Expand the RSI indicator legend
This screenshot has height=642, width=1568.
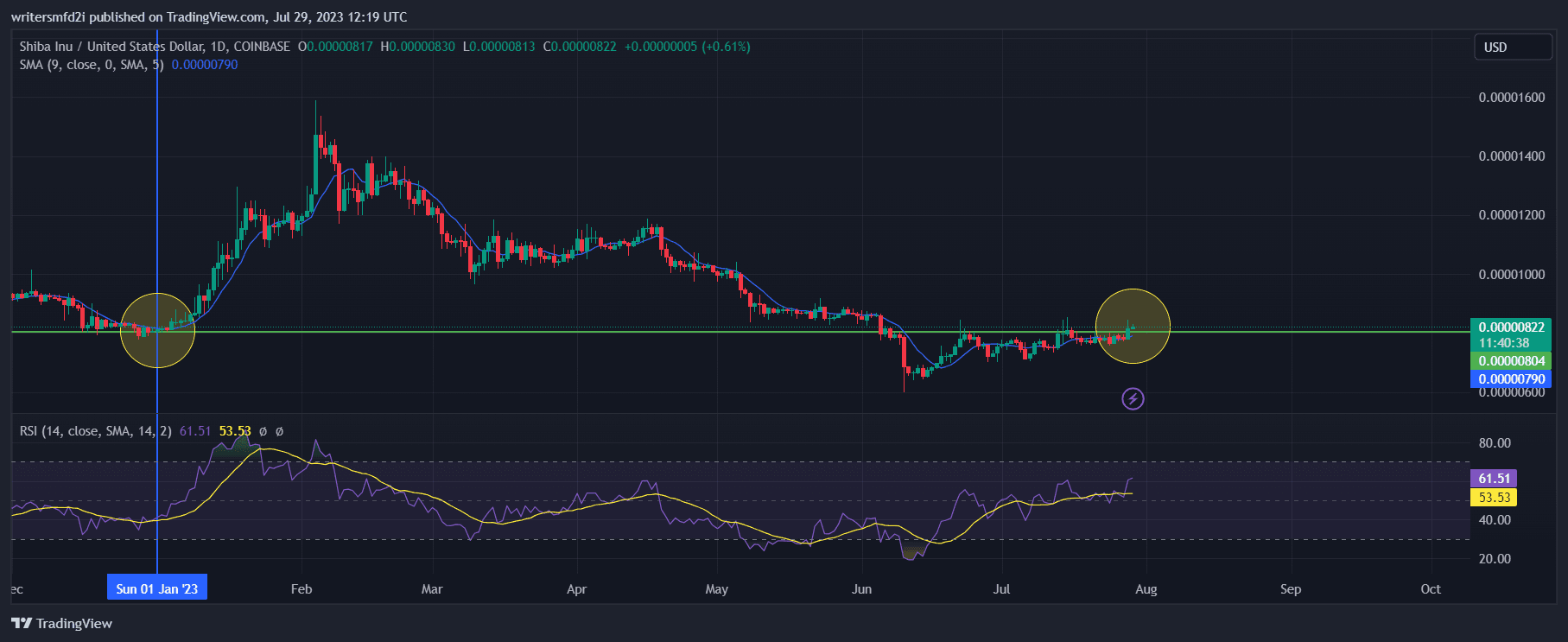(x=95, y=431)
